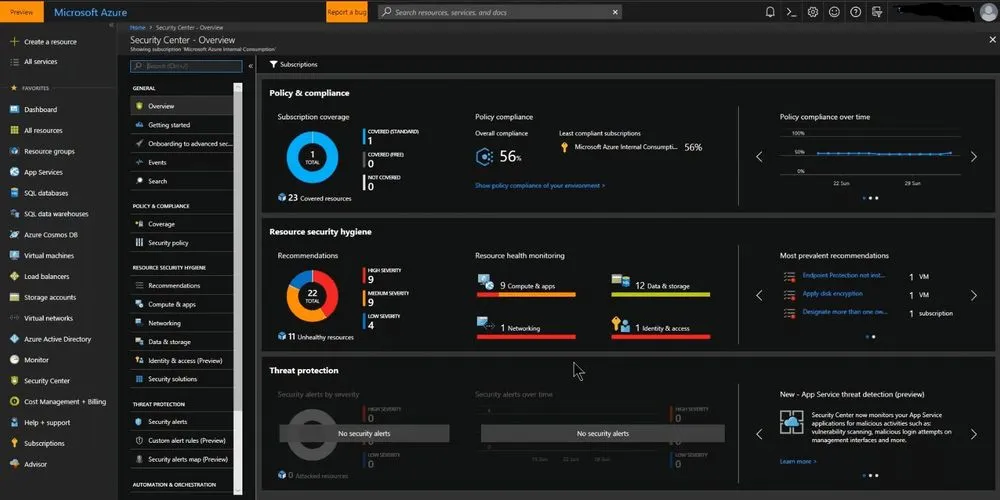Click the Identity & access health icon
Image resolution: width=1000 pixels, height=500 pixels.
pyautogui.click(x=621, y=324)
